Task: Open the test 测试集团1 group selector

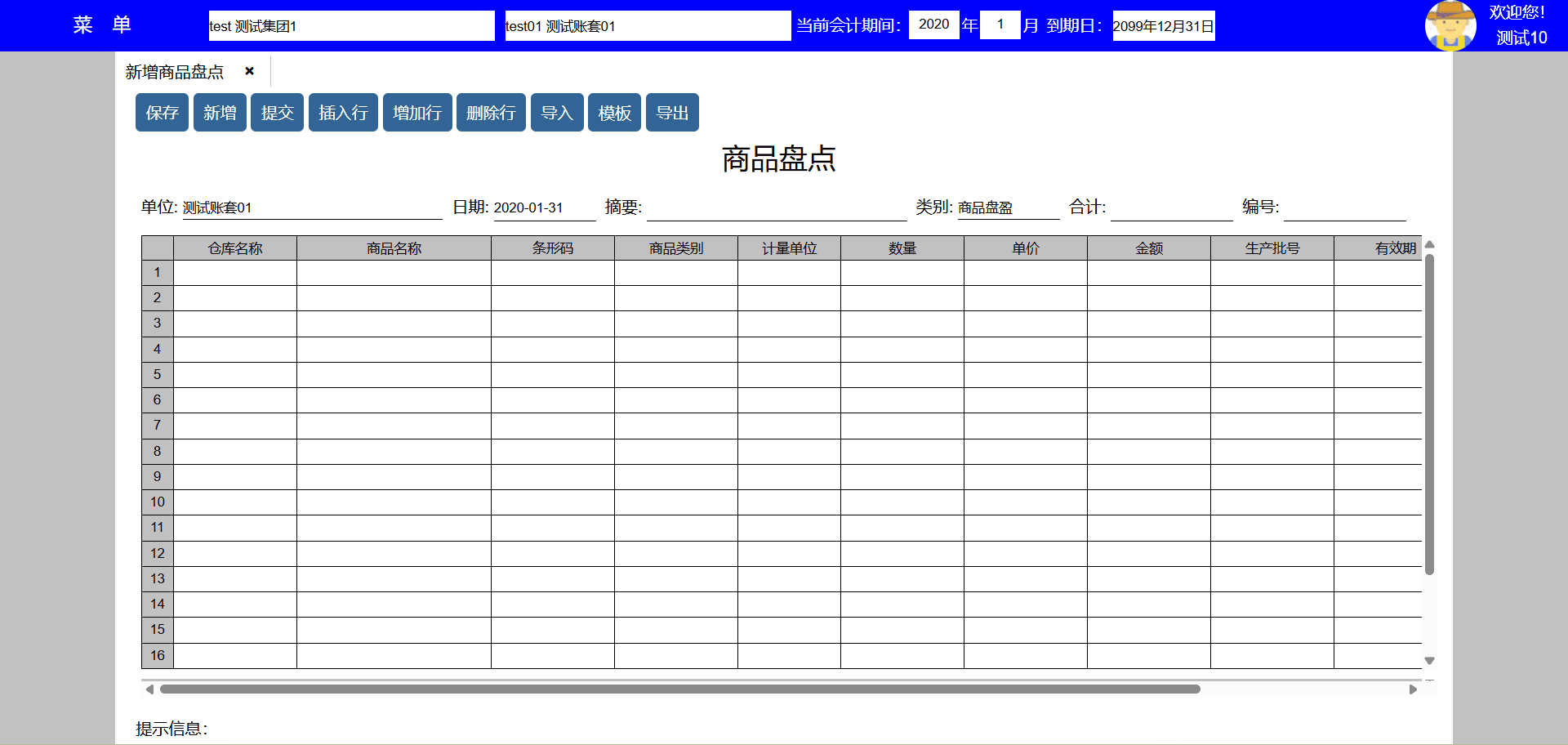Action: tap(351, 26)
